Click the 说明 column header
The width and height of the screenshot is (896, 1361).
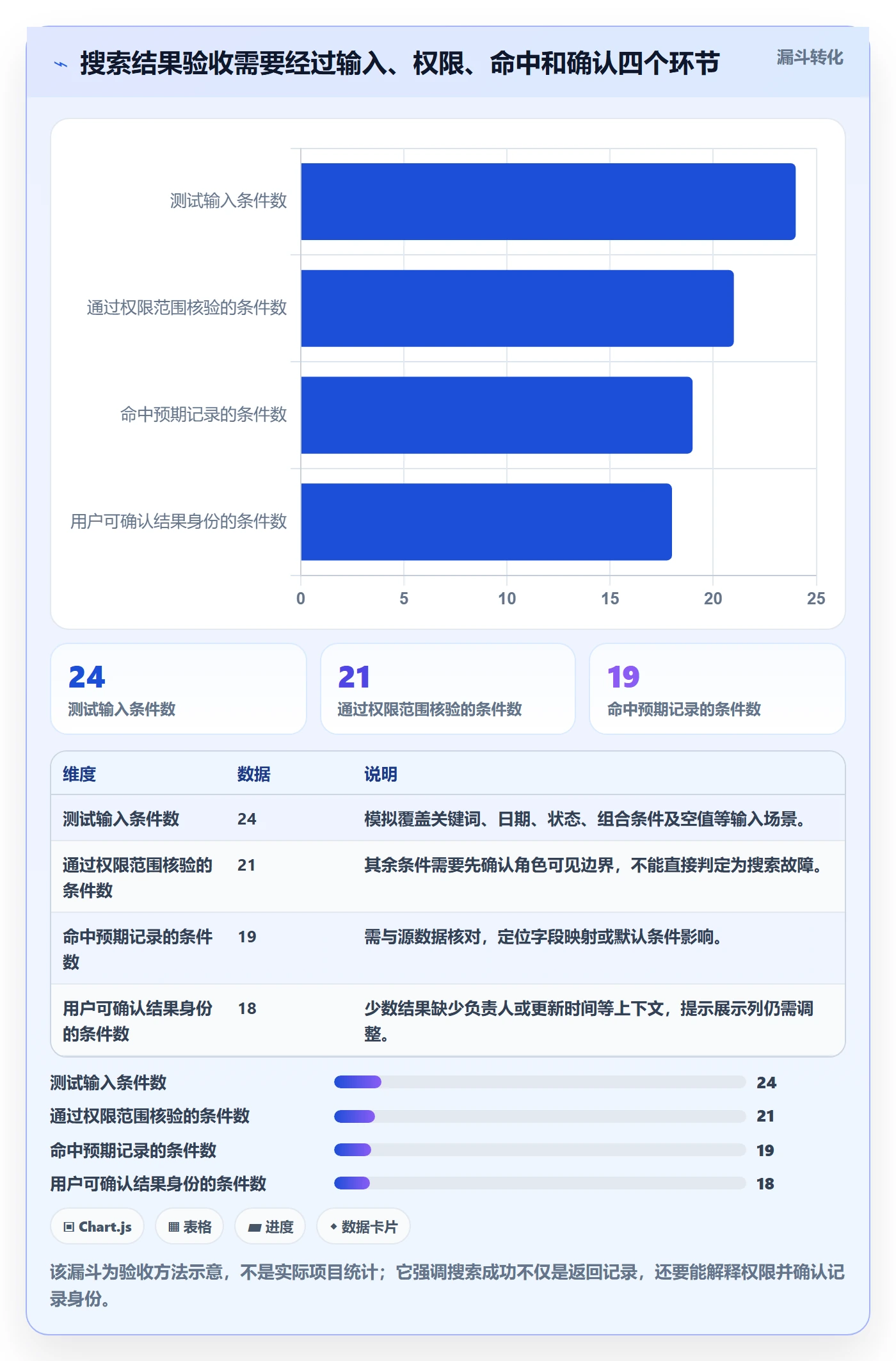point(381,774)
